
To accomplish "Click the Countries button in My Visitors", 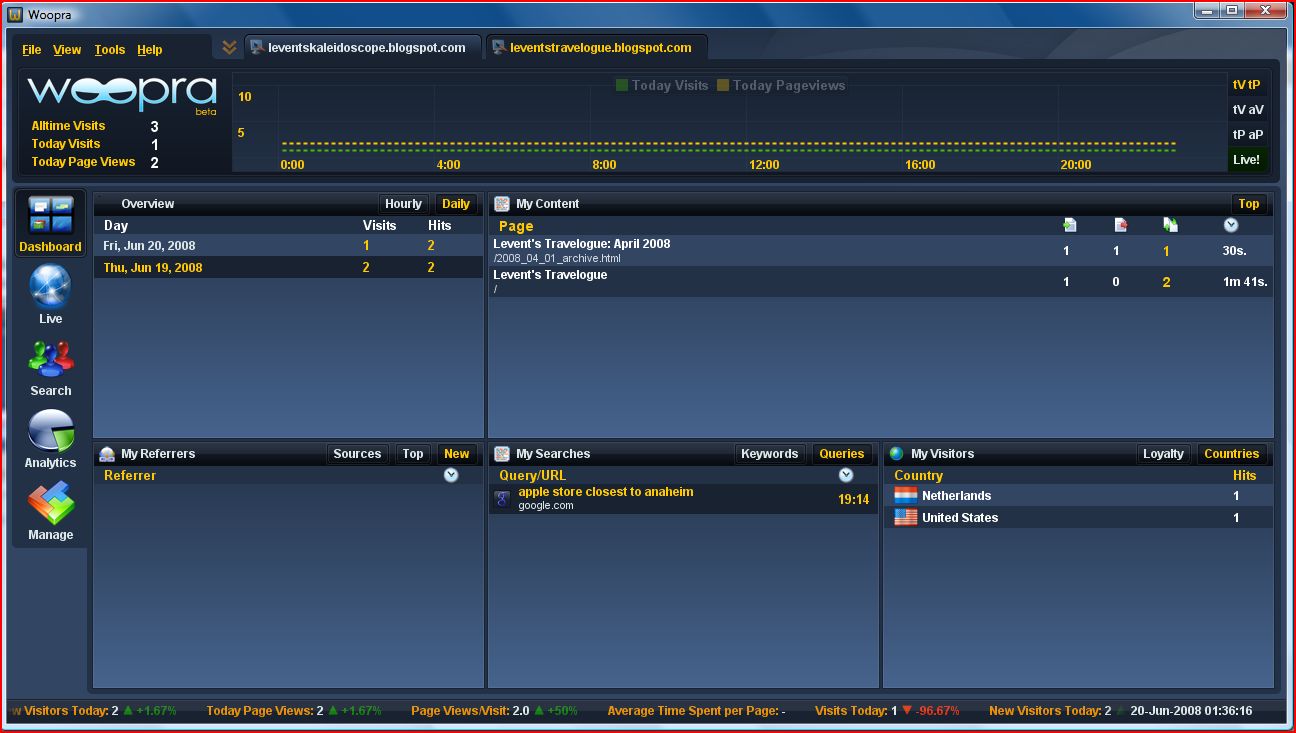I will 1231,453.
